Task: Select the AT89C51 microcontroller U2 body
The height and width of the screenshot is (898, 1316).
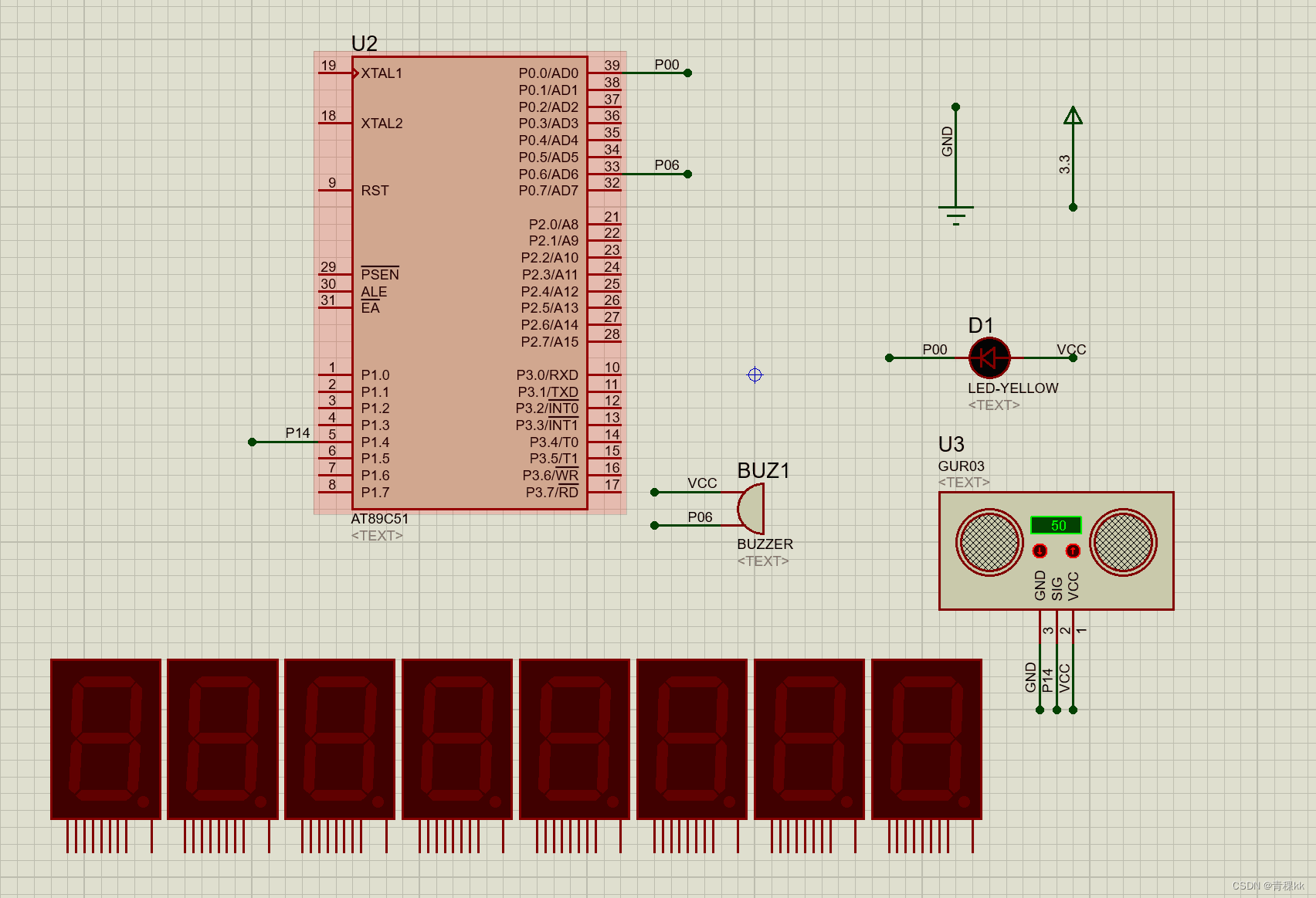Action: [470, 283]
